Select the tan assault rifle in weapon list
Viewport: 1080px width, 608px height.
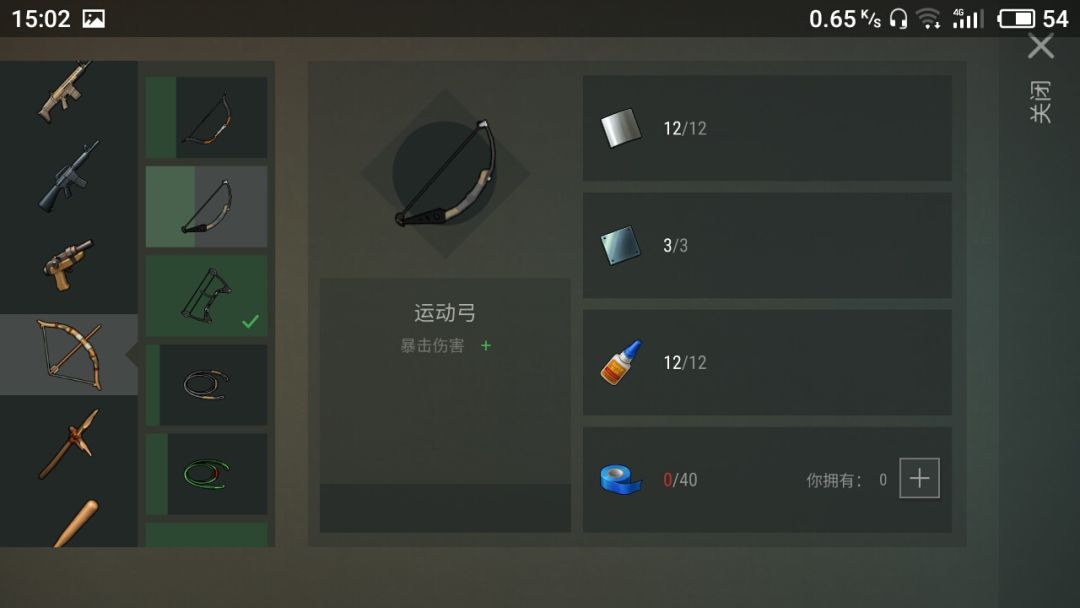point(65,92)
